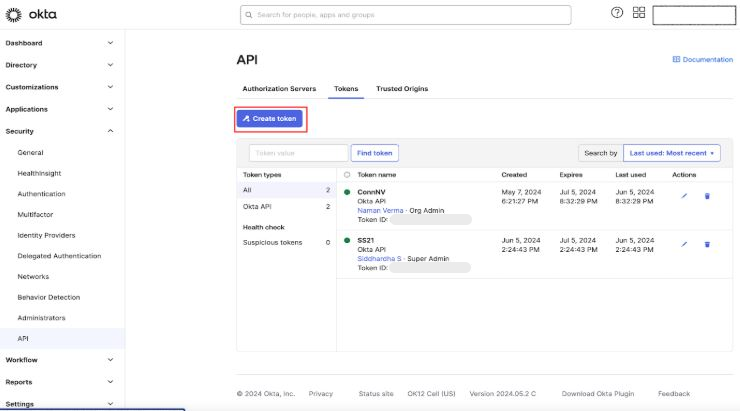The height and width of the screenshot is (411, 740).
Task: Click the Version 2024.05.2 C footer link
Action: tap(503, 394)
